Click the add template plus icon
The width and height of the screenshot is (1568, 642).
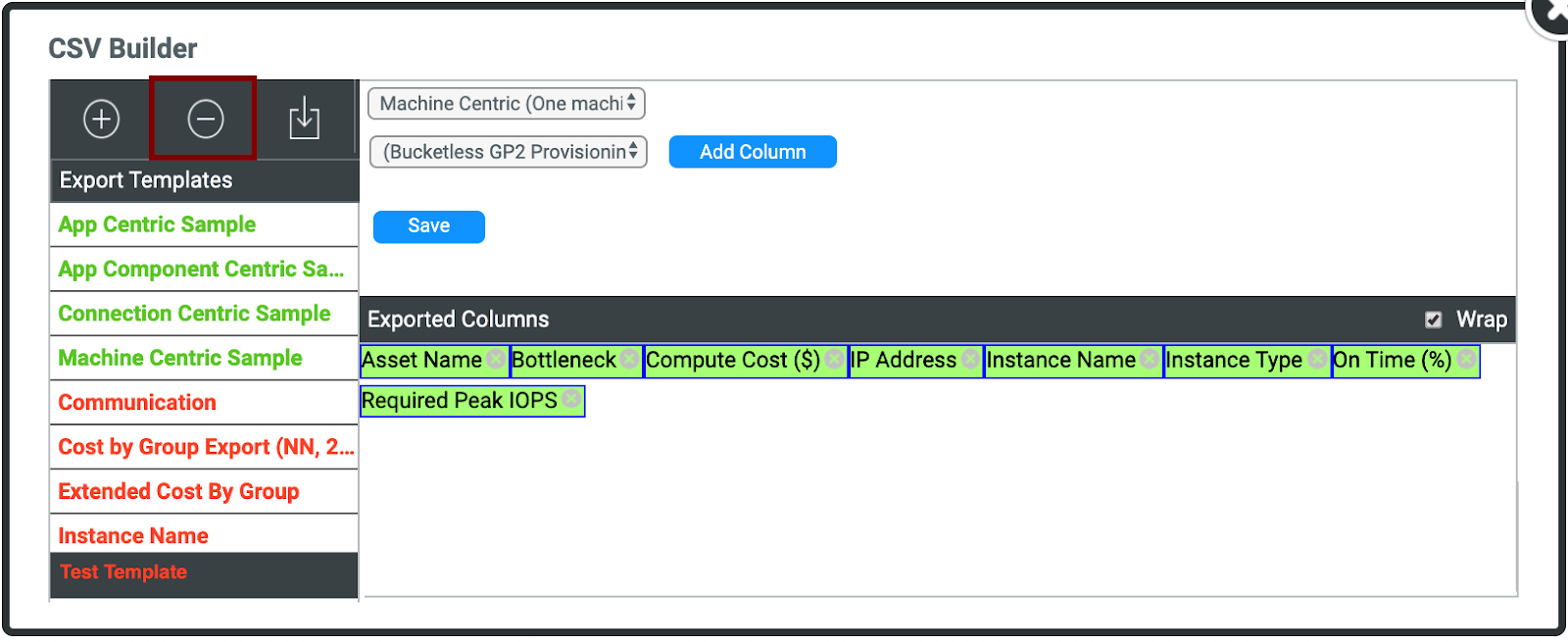102,119
